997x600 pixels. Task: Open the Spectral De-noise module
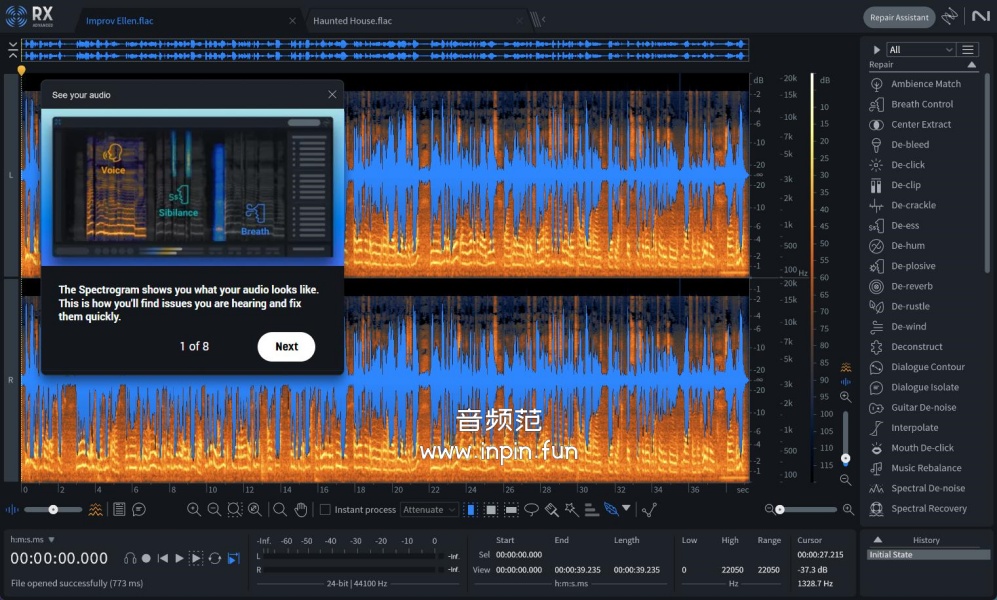click(927, 489)
